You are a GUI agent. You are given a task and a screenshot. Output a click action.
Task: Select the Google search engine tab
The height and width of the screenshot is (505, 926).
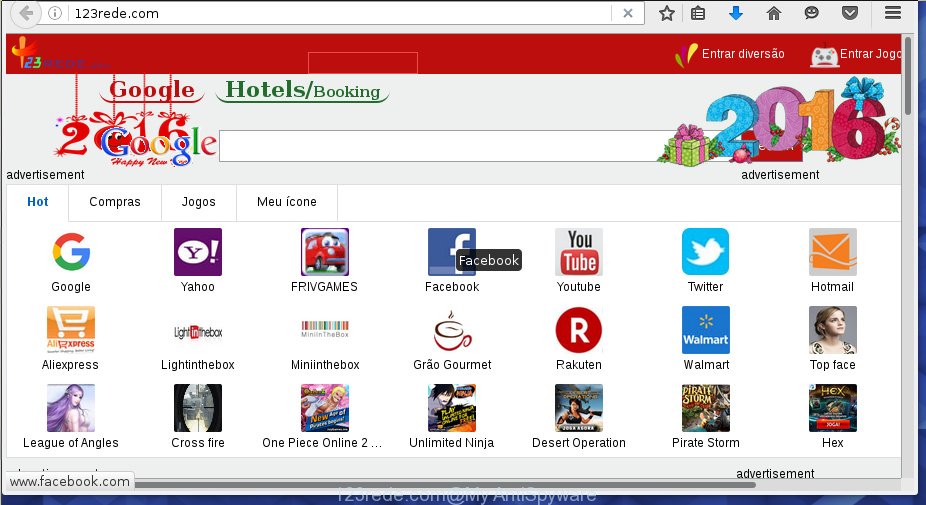coord(152,90)
